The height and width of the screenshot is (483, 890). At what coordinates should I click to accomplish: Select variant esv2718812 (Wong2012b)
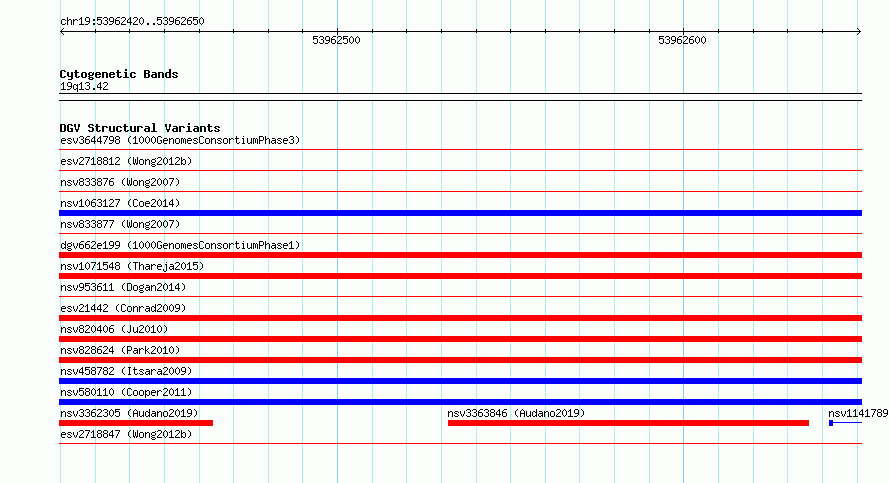pyautogui.click(x=126, y=161)
